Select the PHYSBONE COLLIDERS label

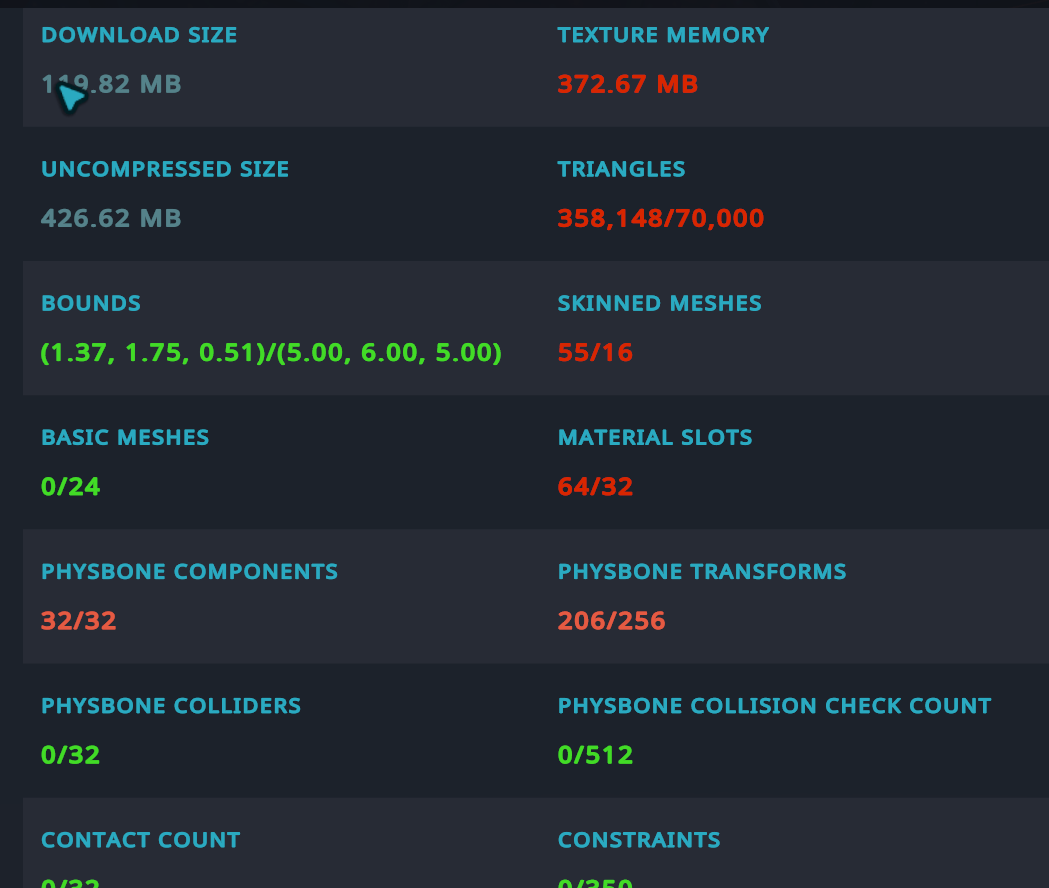click(171, 706)
